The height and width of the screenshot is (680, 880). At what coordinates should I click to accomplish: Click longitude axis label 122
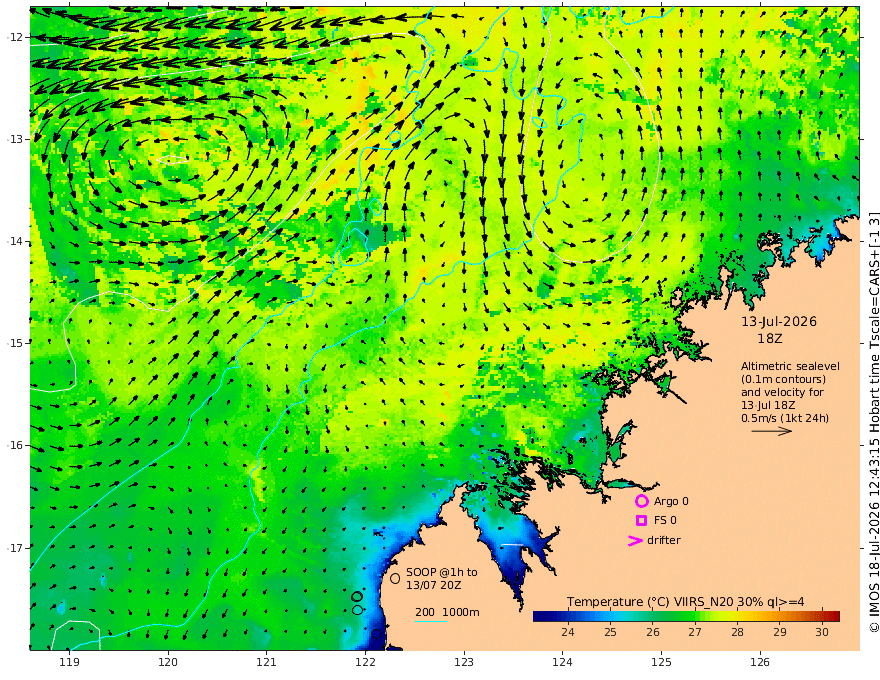click(365, 663)
